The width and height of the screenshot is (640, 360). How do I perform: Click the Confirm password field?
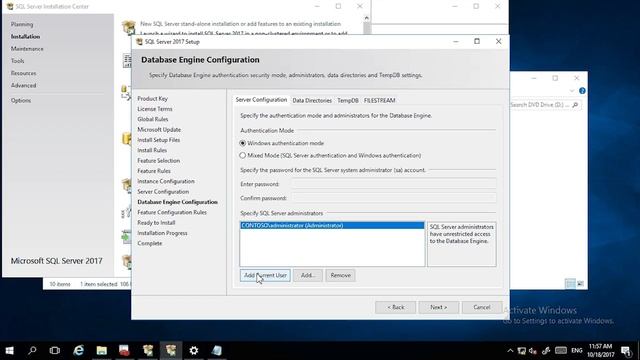point(394,198)
